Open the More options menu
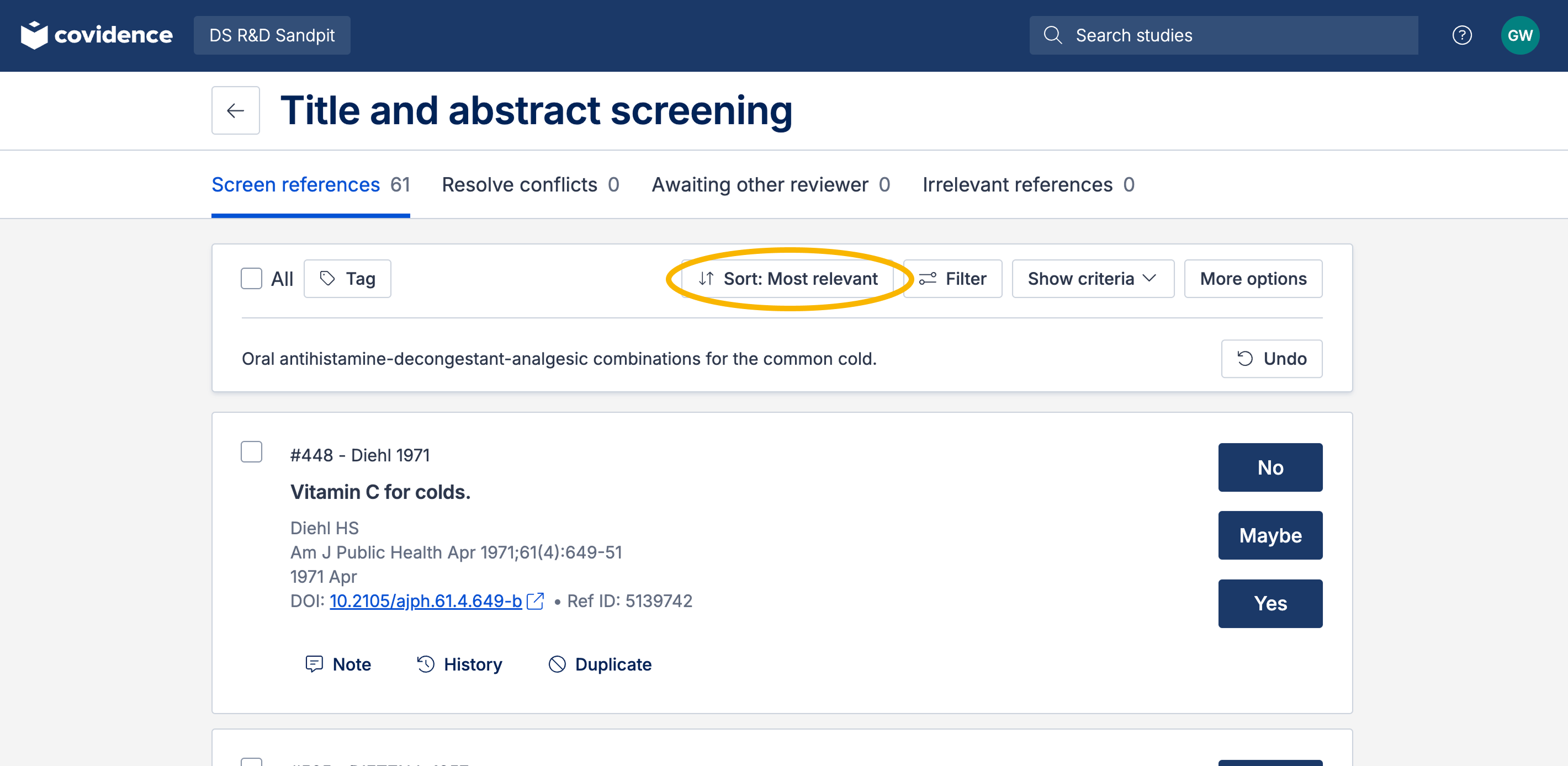Screen dimensions: 1568x766 coord(1253,279)
